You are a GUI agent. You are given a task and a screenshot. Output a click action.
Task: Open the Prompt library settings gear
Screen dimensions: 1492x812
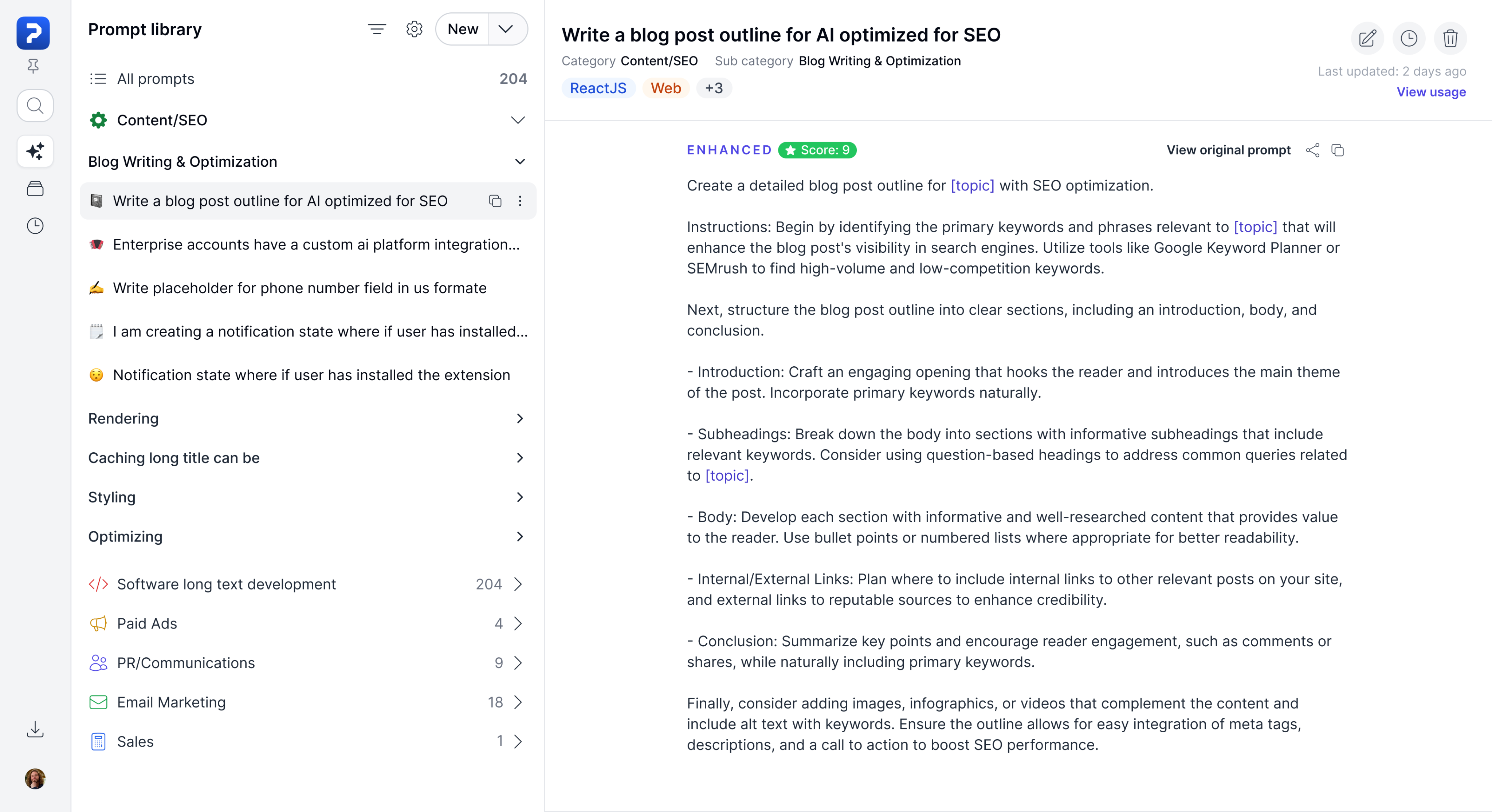coord(414,29)
